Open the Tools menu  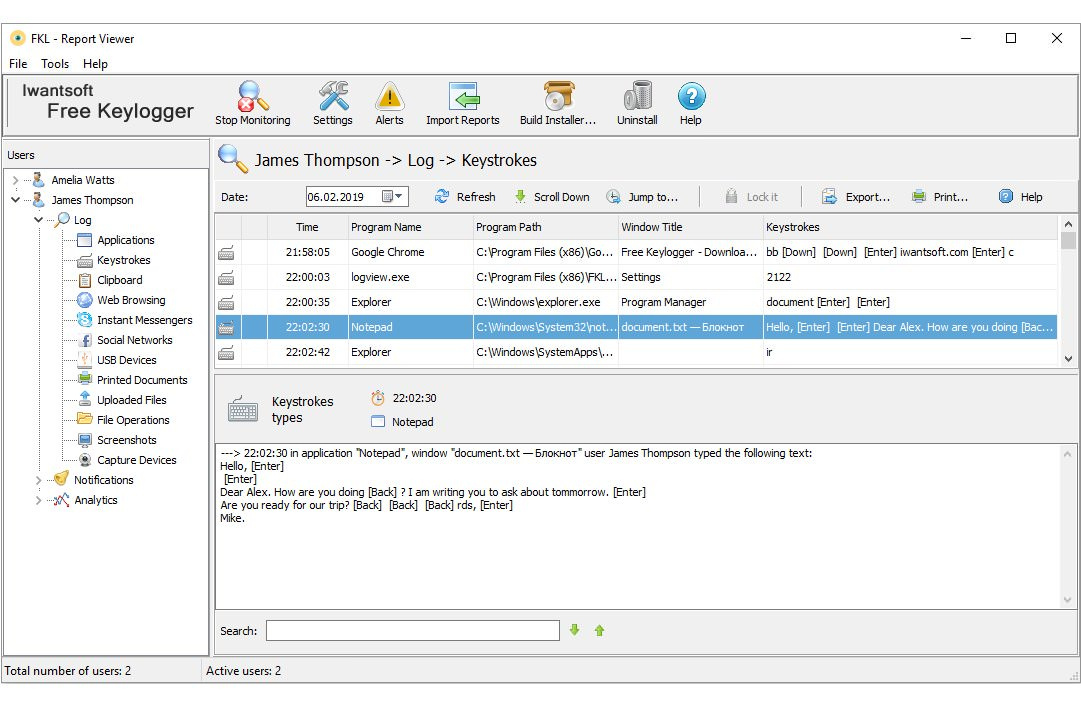(55, 64)
